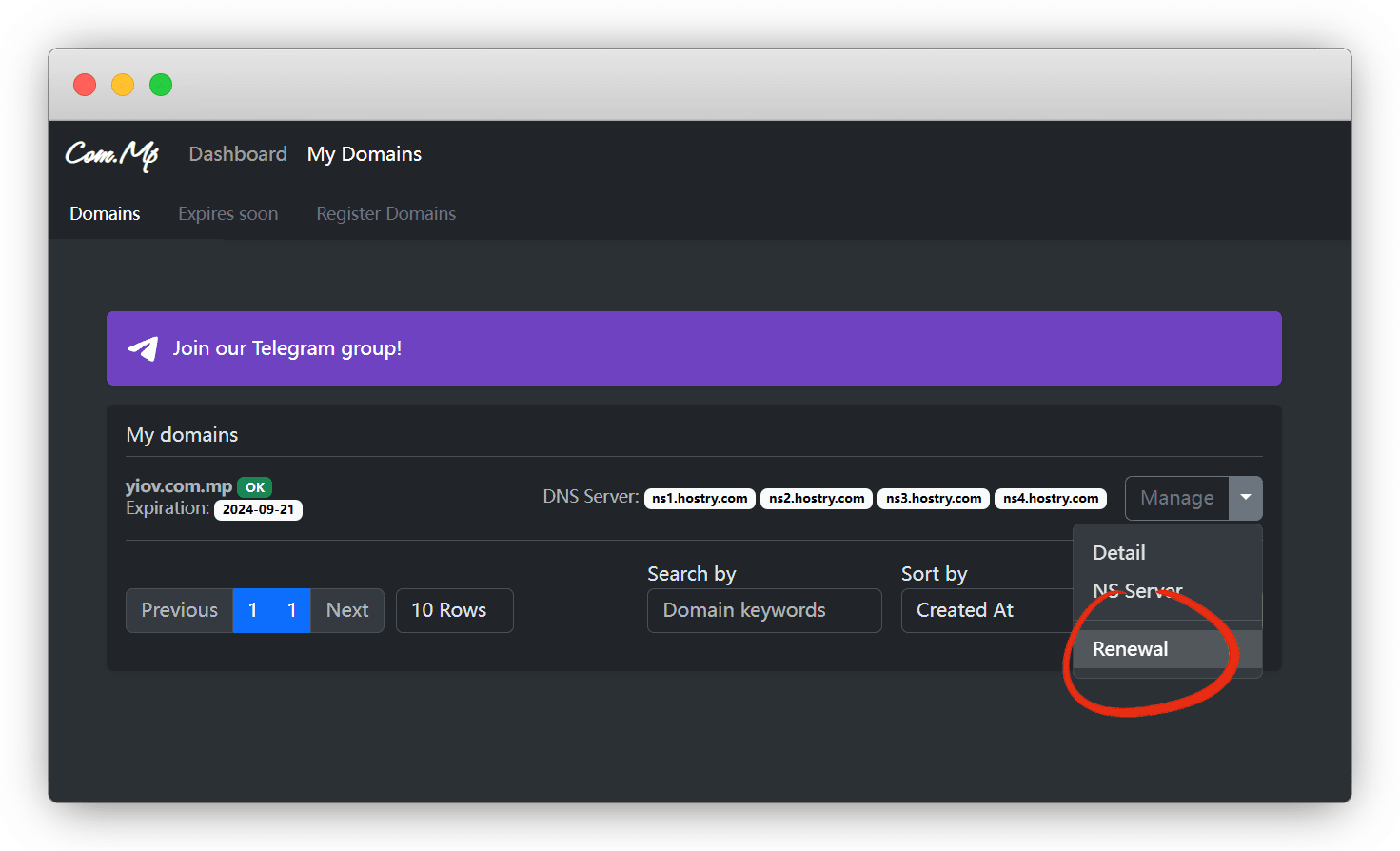
Task: Open the Created At sort dropdown
Action: pyautogui.click(x=986, y=610)
